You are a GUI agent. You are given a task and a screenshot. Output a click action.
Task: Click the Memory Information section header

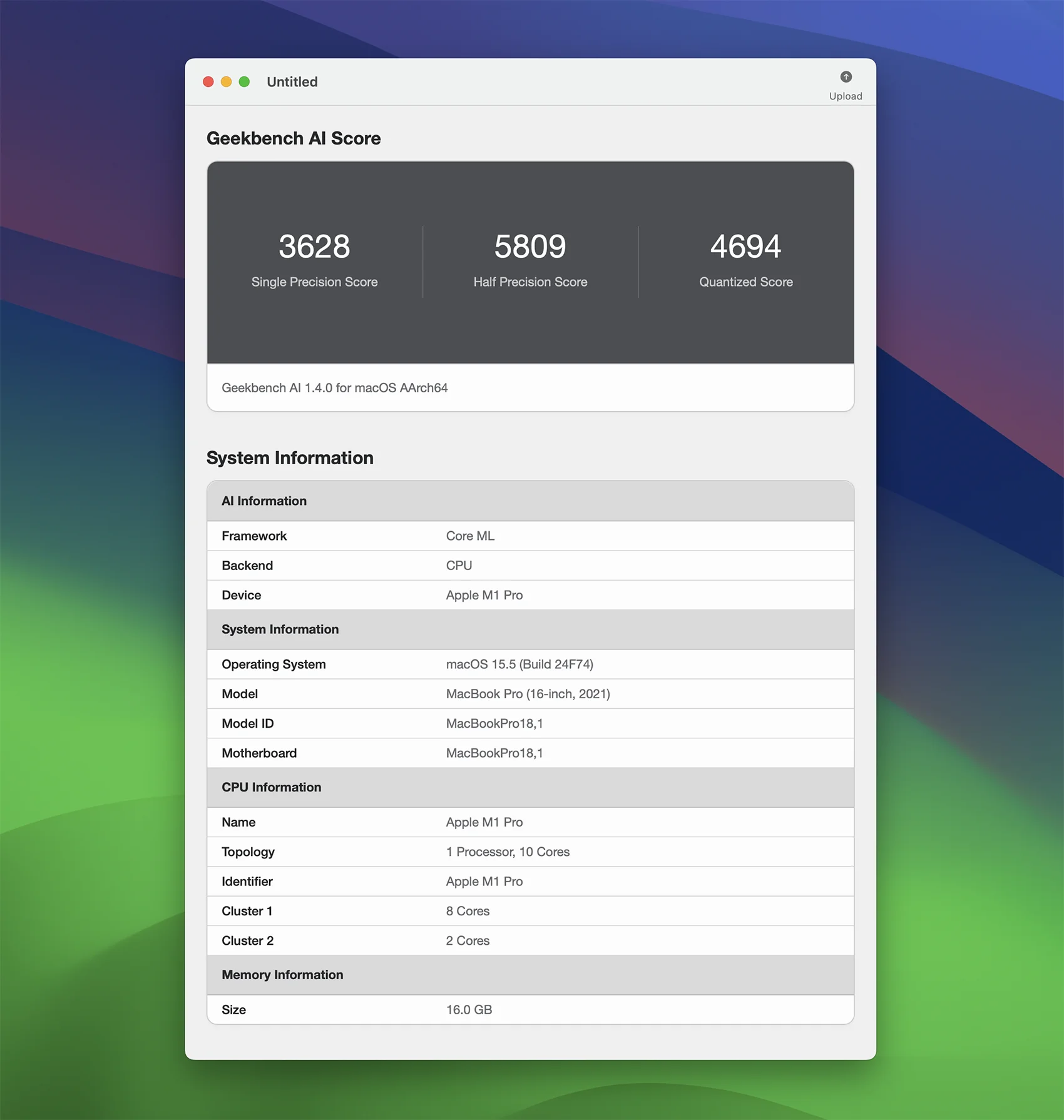[531, 975]
